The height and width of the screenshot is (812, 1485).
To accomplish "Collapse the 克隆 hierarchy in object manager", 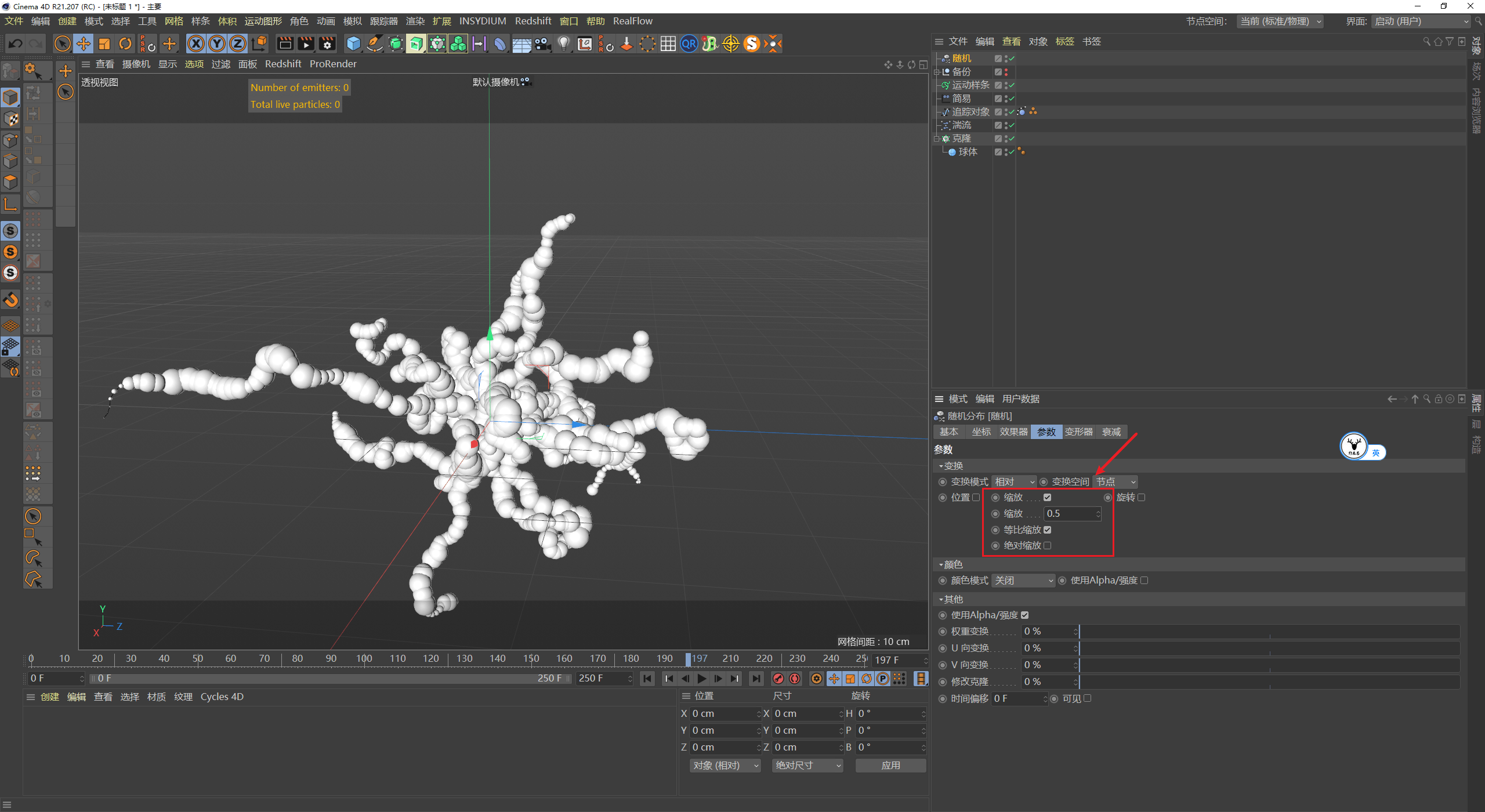I will click(936, 138).
